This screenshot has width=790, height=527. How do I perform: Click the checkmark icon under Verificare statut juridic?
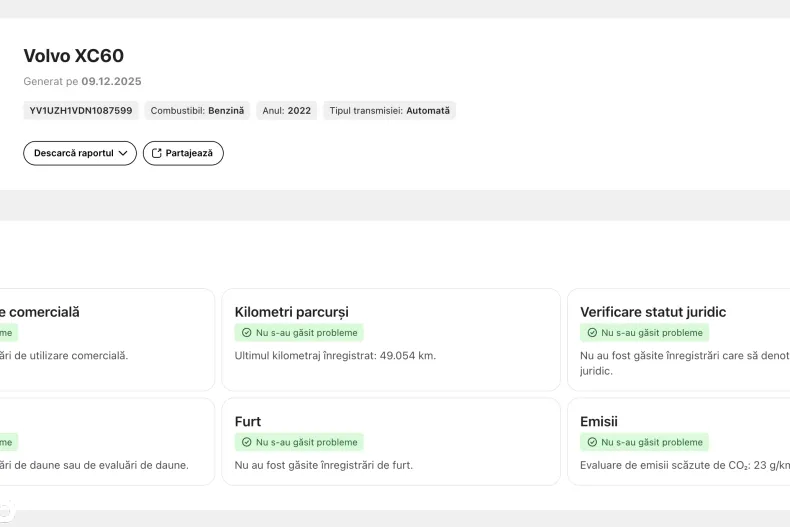(592, 332)
